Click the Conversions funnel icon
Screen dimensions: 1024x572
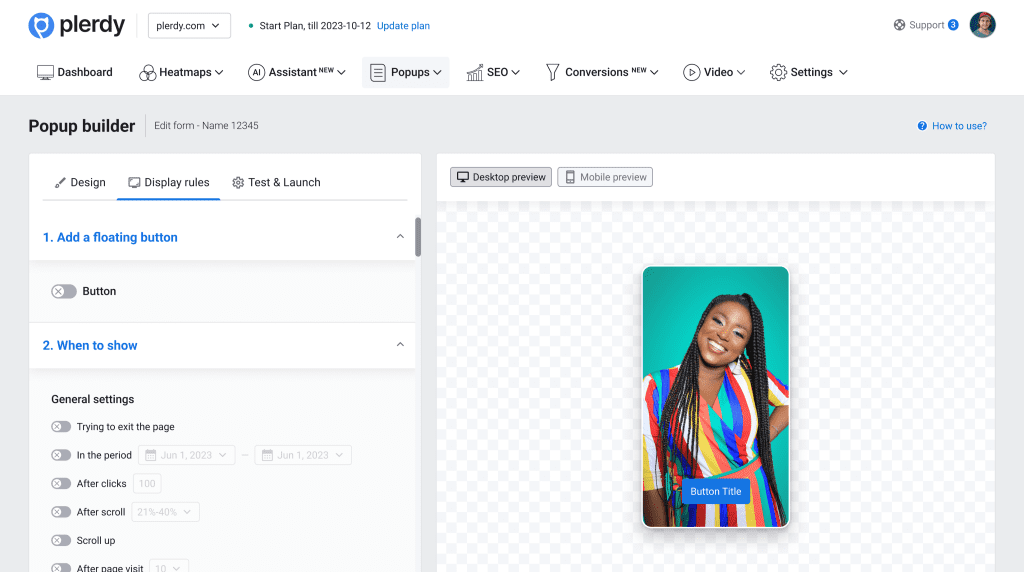[552, 72]
